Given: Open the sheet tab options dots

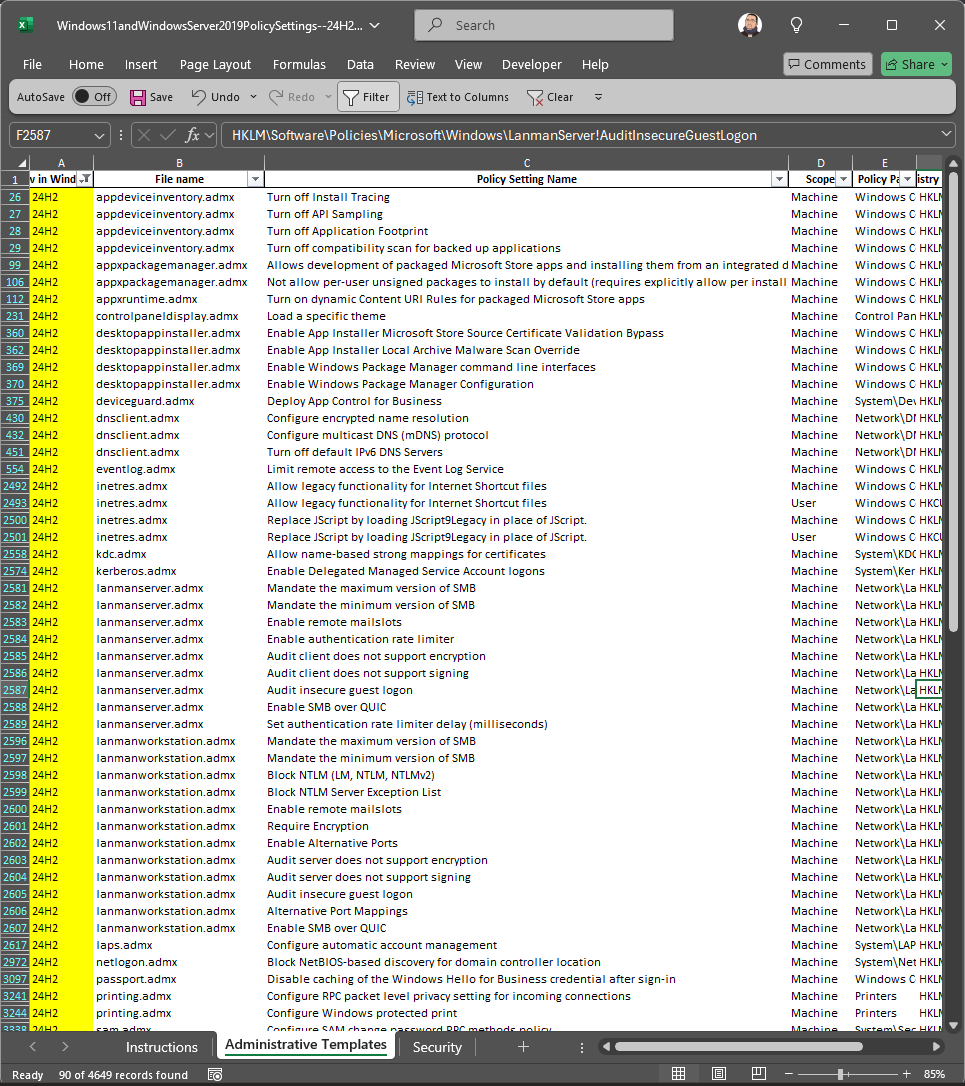Looking at the screenshot, I should click(x=582, y=1047).
